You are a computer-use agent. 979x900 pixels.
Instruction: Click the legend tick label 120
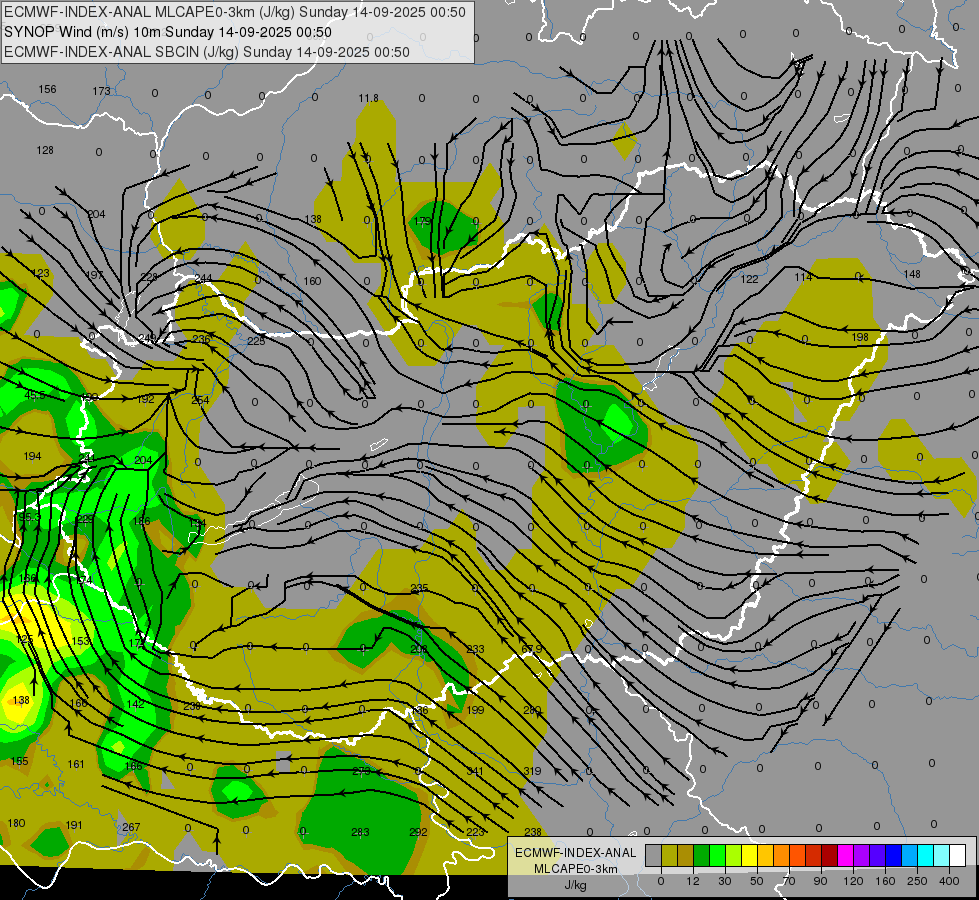[853, 881]
